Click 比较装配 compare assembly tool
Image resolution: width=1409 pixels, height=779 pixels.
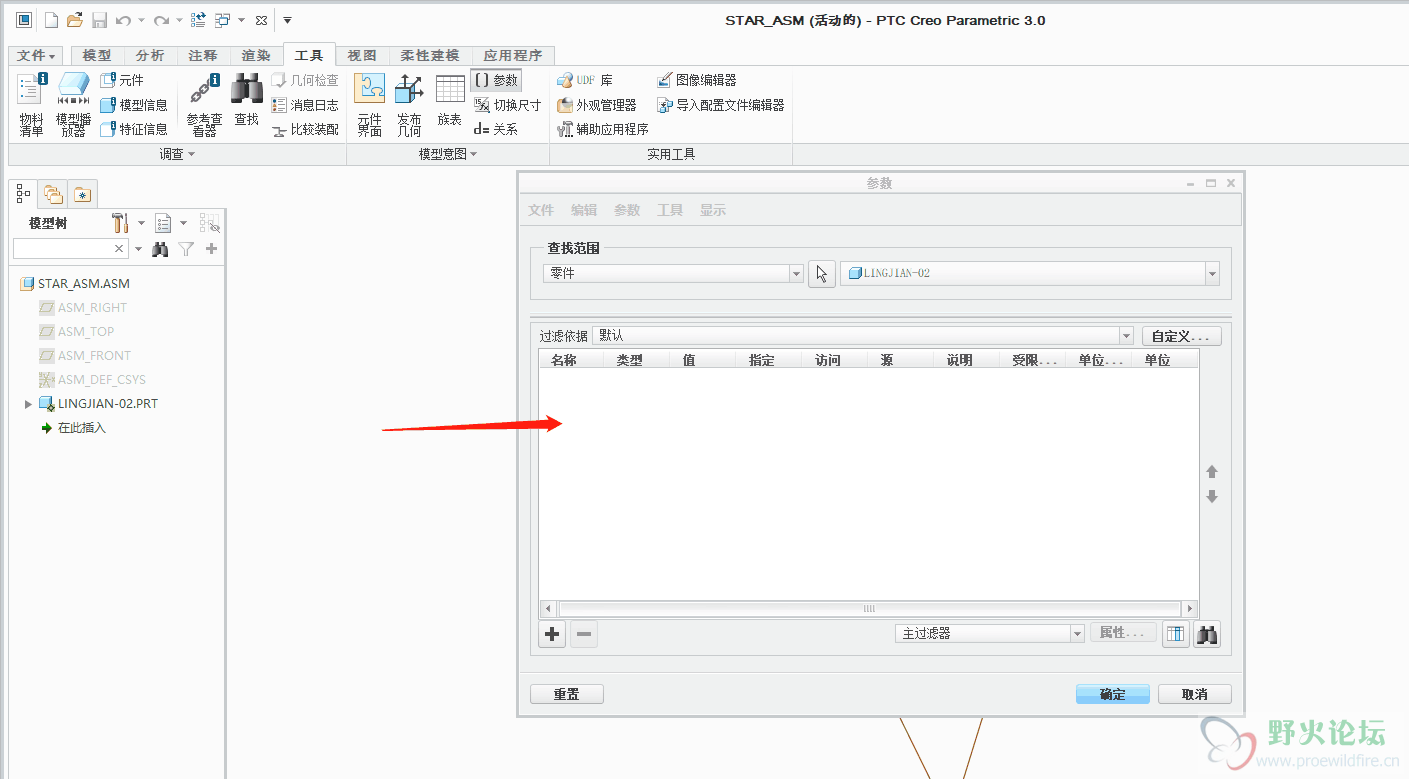point(305,129)
